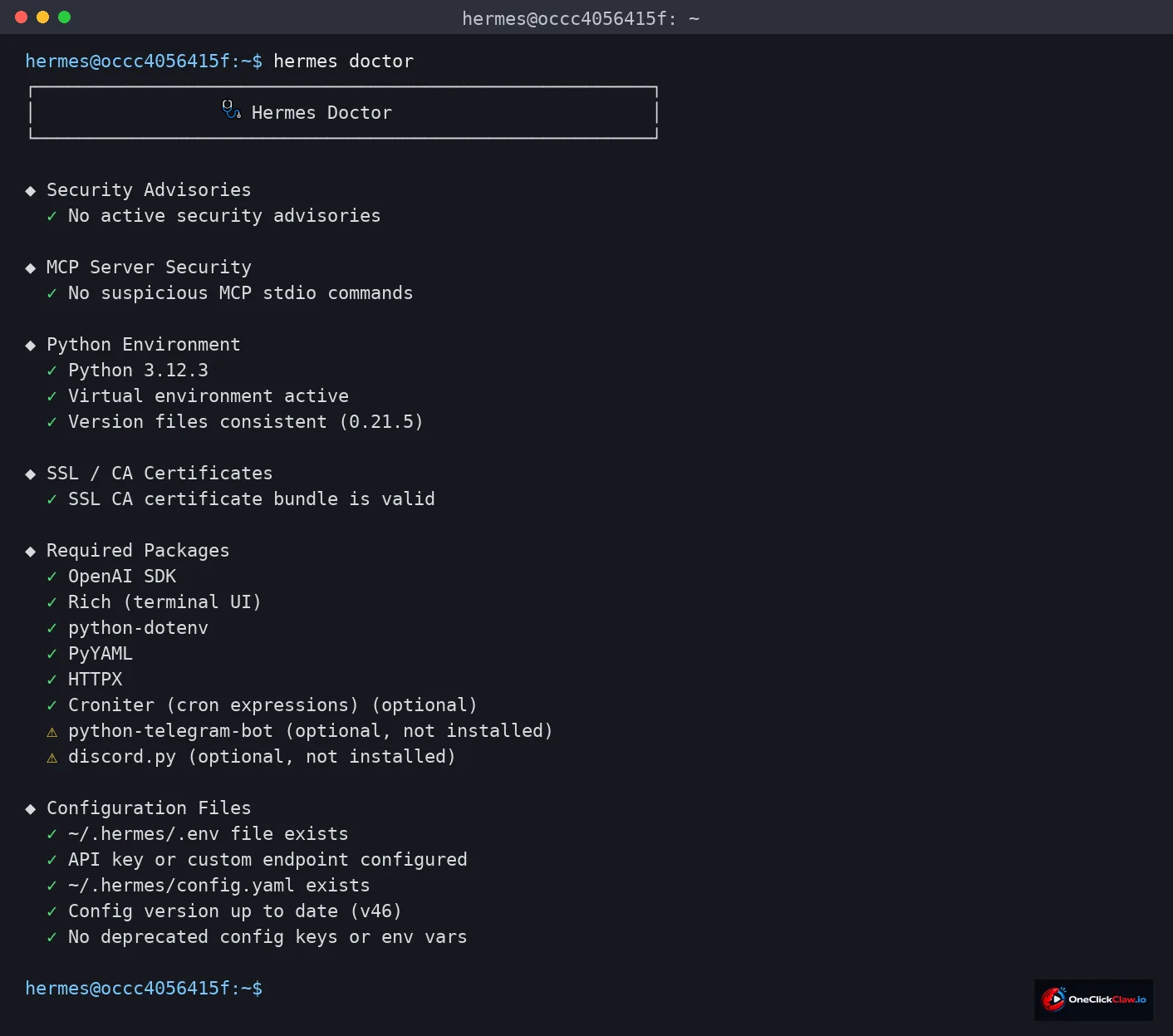
Task: Click the 'Python Environment' heading
Action: point(144,345)
